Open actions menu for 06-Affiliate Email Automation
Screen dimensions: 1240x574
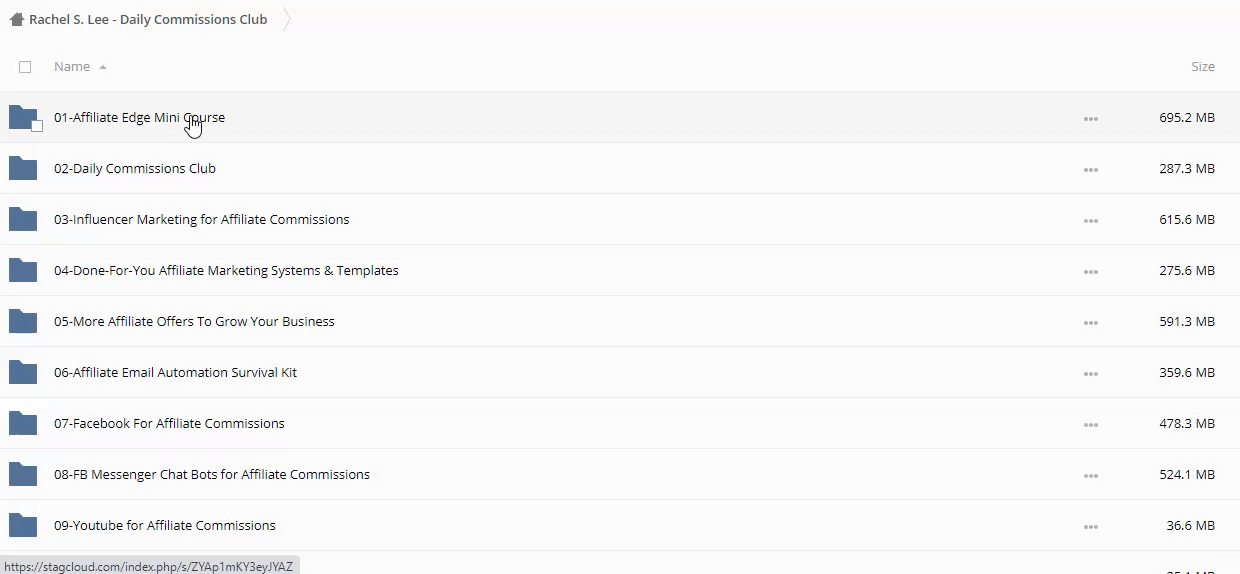coord(1090,373)
